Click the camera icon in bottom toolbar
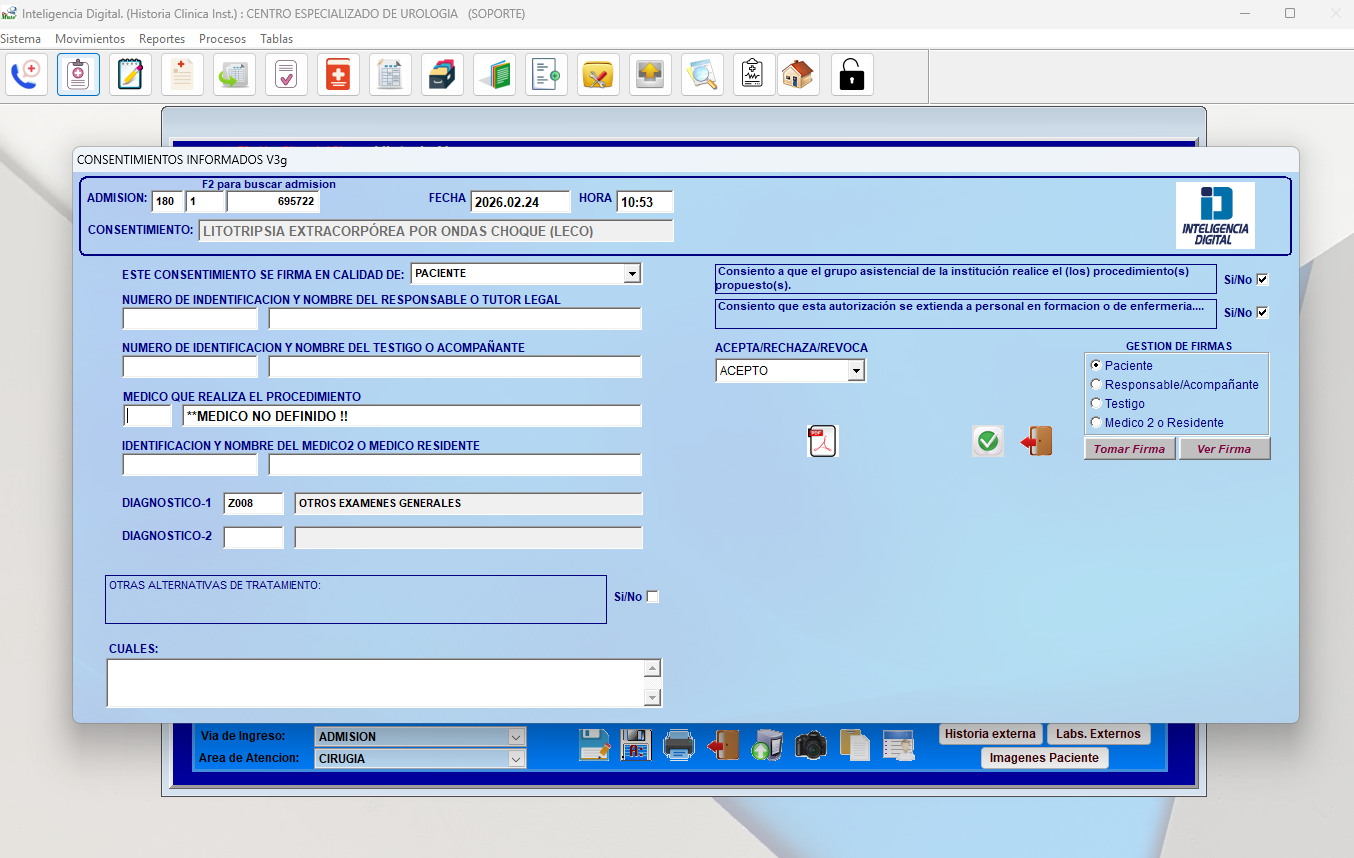The image size is (1354, 858). [x=811, y=745]
